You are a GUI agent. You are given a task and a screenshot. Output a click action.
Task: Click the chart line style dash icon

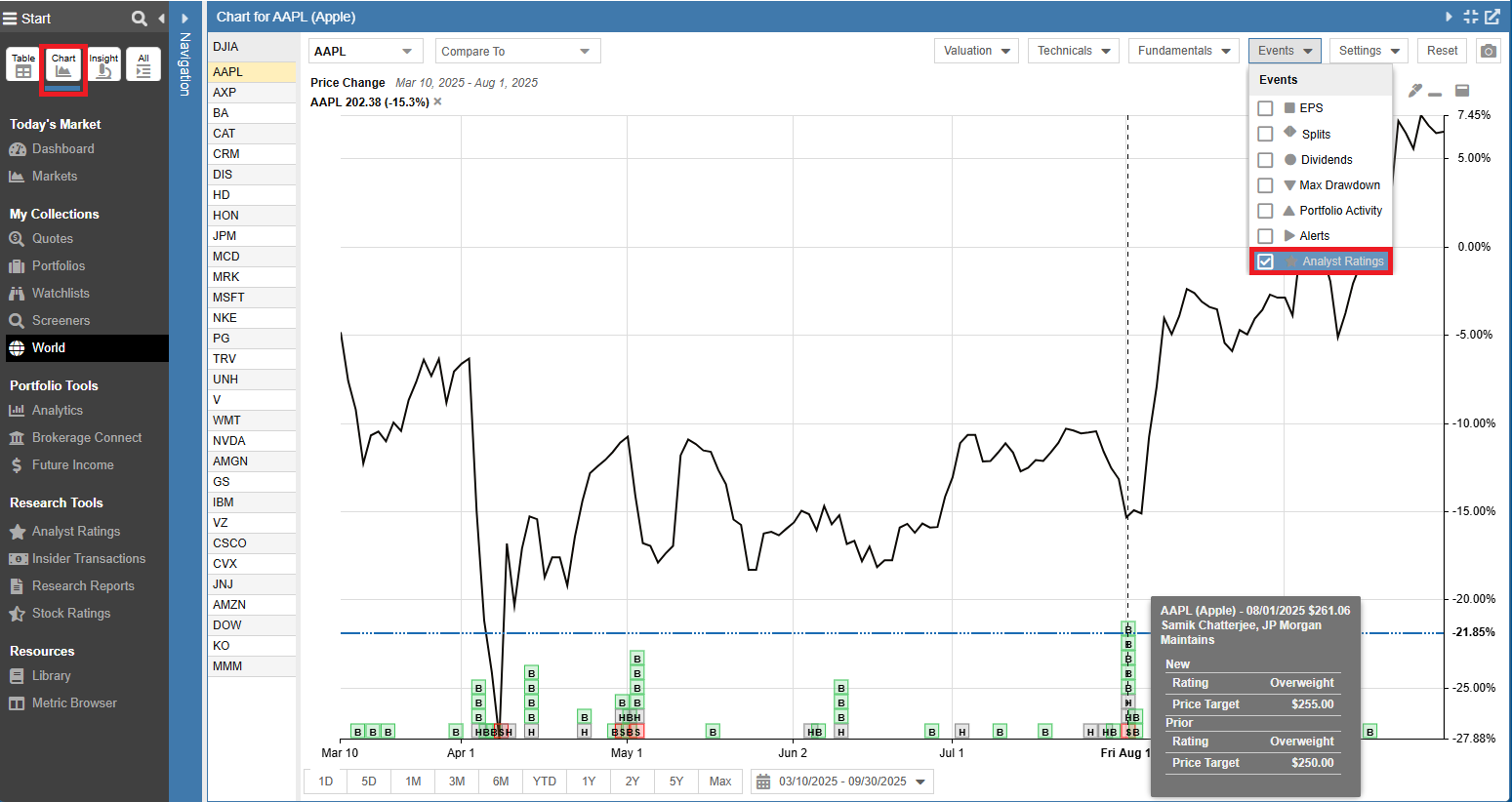point(1435,95)
